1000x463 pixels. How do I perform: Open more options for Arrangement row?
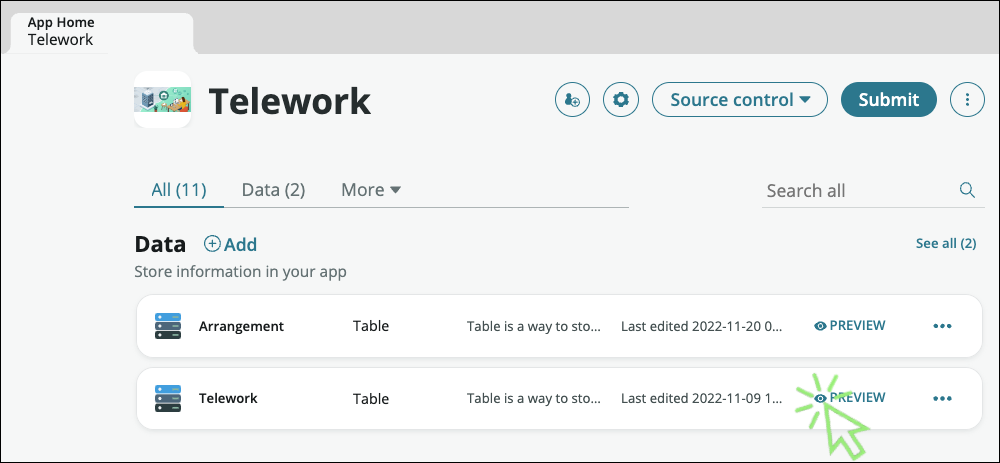[x=942, y=326]
